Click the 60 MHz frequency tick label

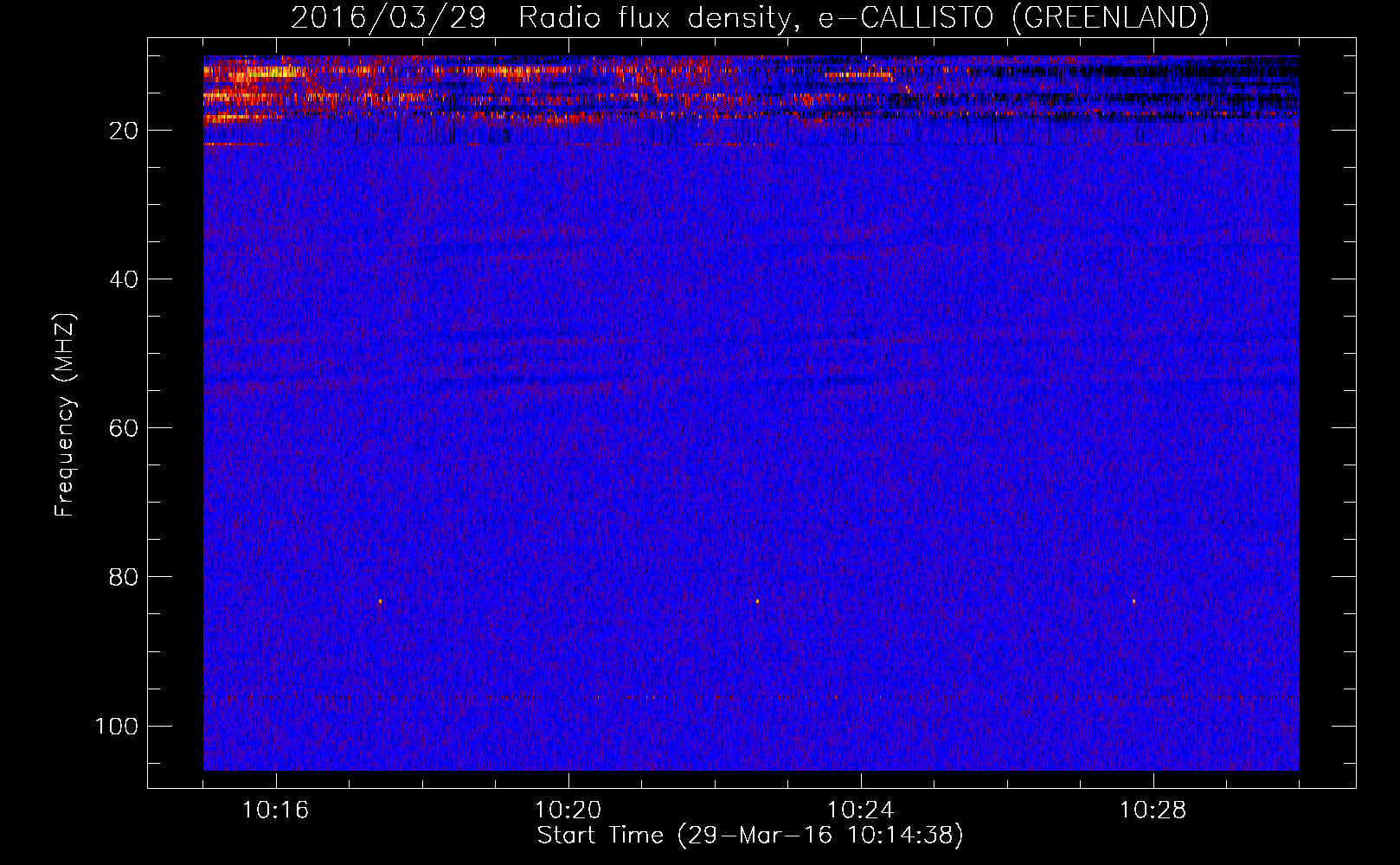point(124,428)
